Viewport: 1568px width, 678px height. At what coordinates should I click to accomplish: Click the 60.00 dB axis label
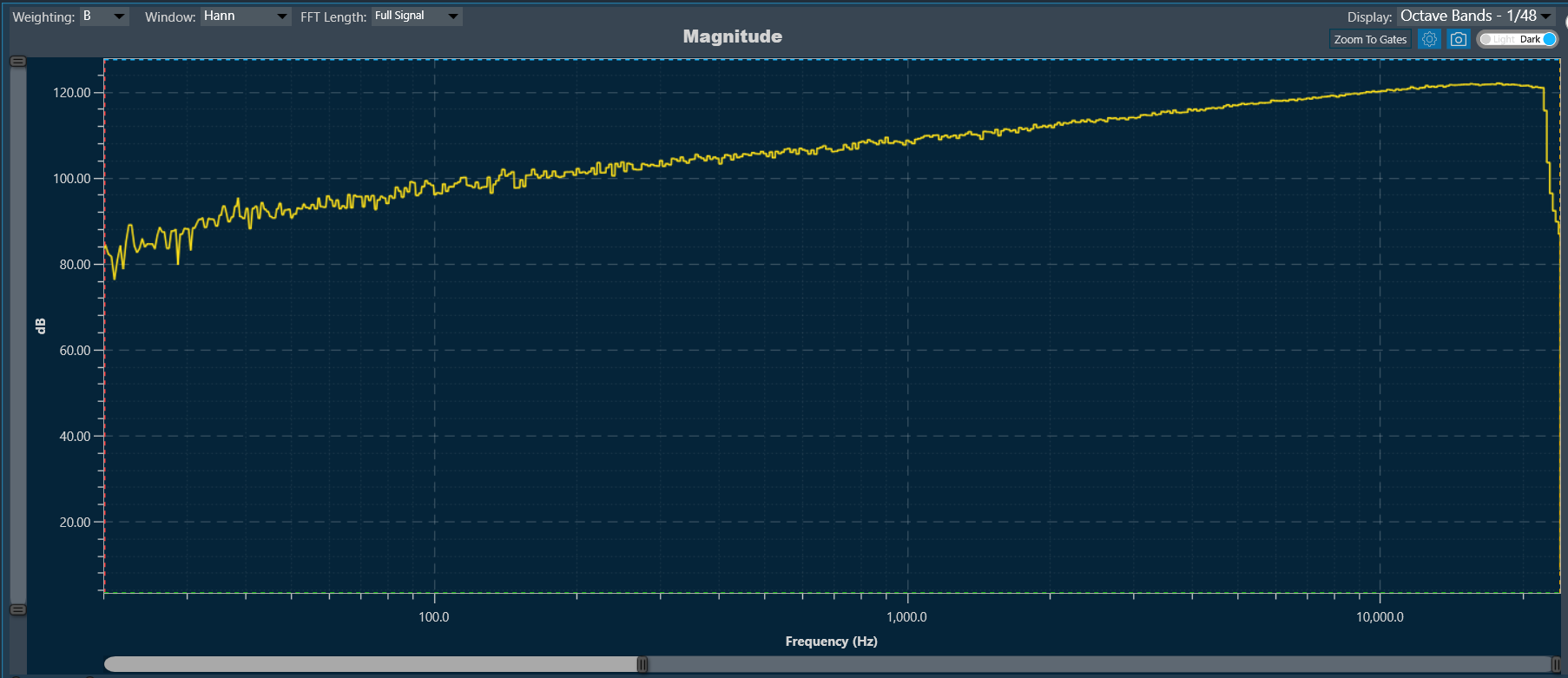click(75, 351)
